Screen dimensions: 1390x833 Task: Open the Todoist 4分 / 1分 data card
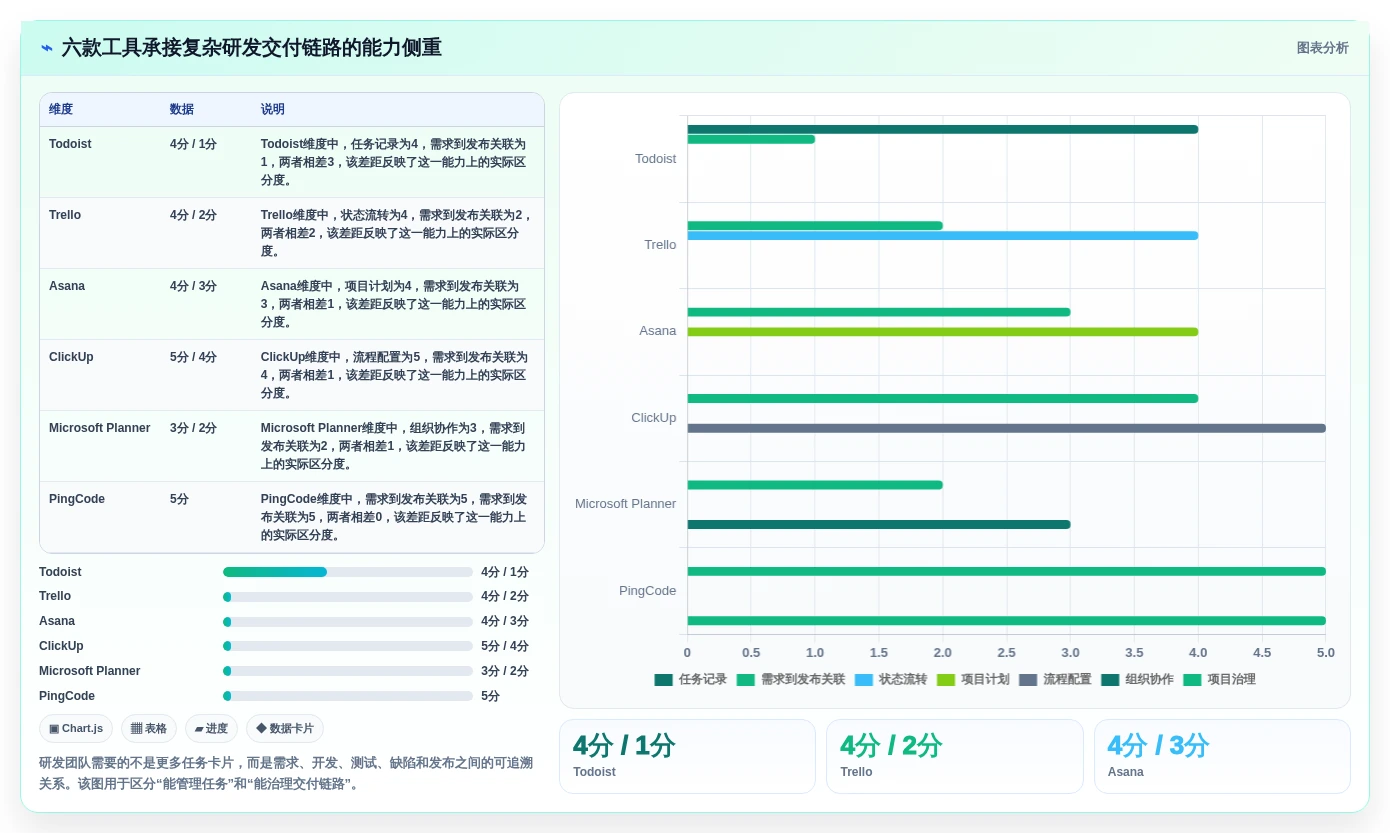(687, 757)
